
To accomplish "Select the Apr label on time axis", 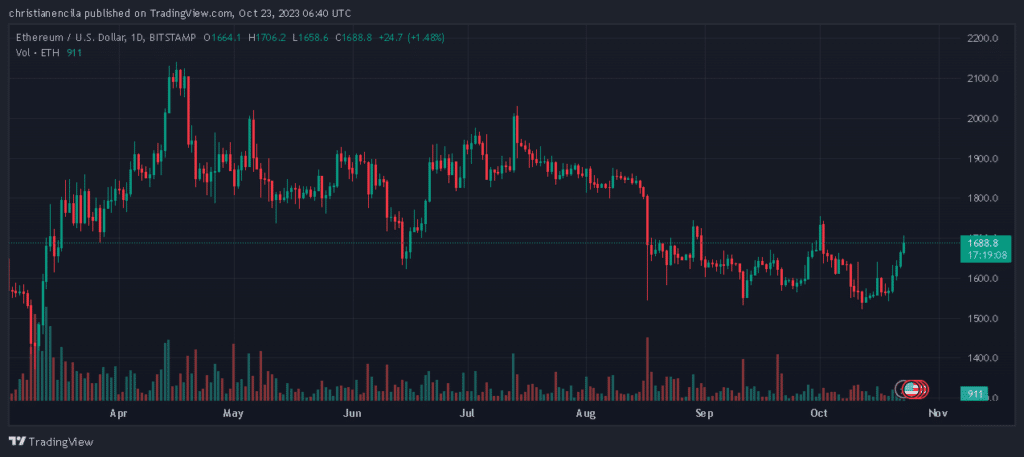I will (118, 412).
